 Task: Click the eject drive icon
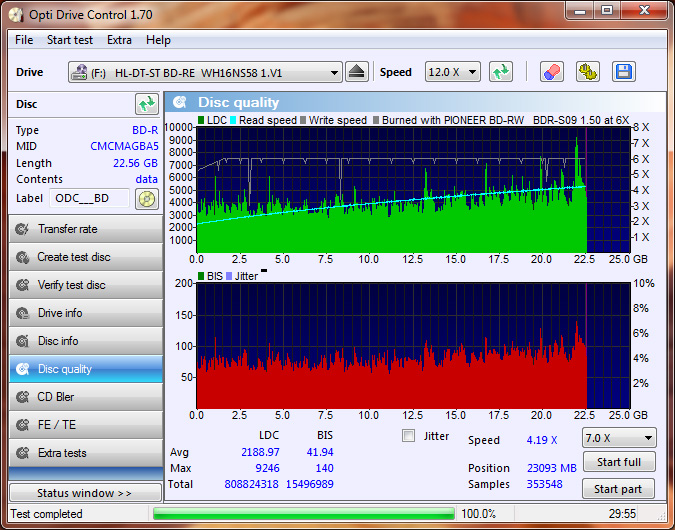pos(358,72)
